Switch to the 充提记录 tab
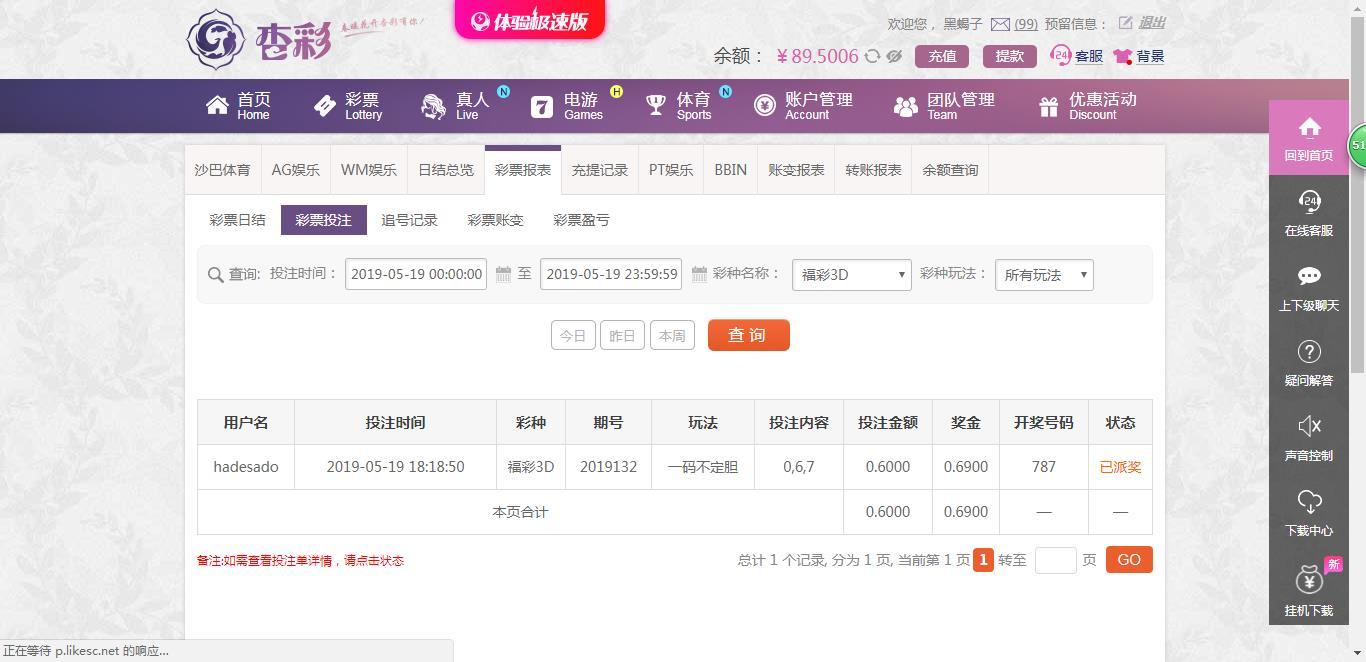The width and height of the screenshot is (1366, 662). click(600, 170)
